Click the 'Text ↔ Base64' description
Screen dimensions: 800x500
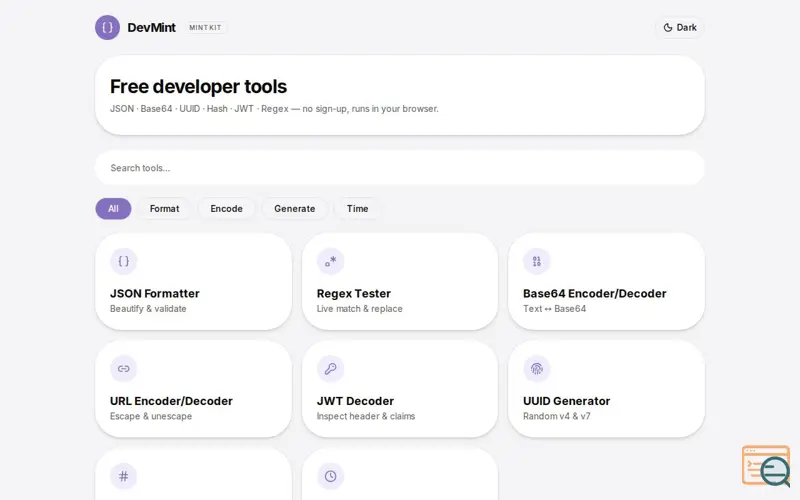tap(554, 309)
